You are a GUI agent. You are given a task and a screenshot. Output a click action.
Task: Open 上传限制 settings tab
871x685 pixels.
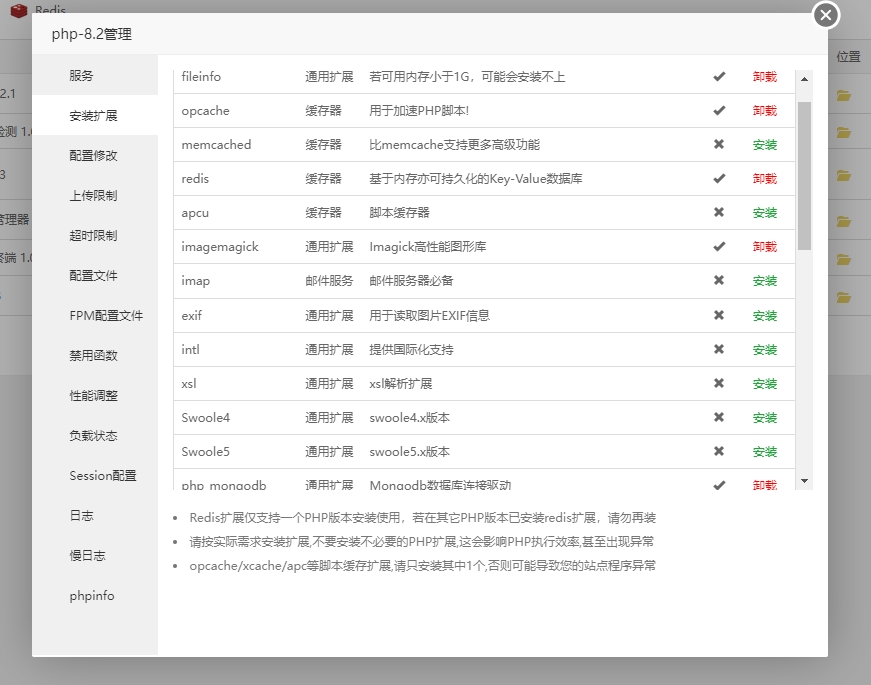coord(95,195)
